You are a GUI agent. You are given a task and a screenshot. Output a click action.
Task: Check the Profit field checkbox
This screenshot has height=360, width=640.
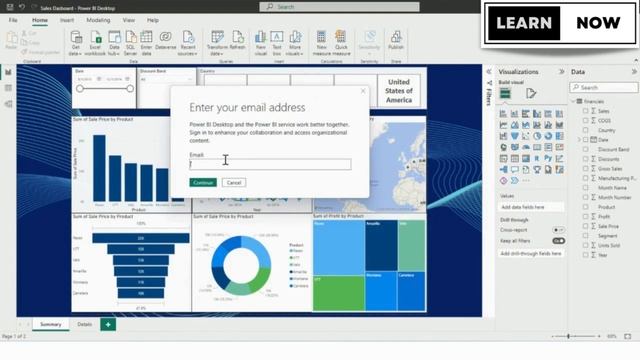coord(585,216)
